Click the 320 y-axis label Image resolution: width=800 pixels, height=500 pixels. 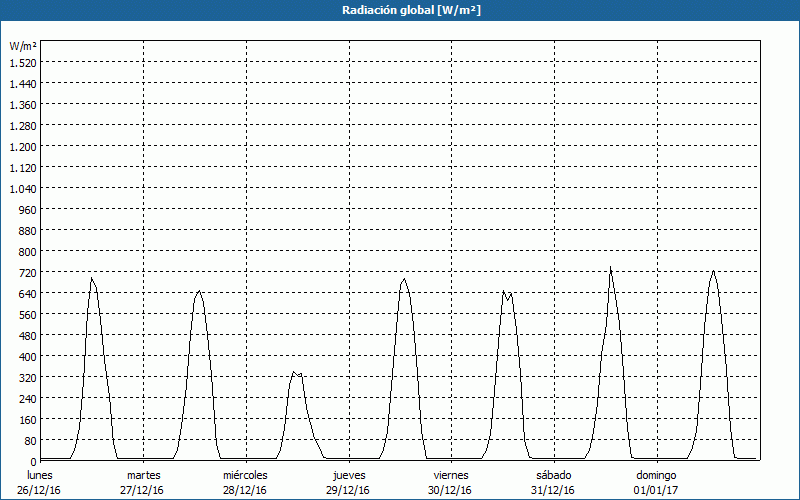point(26,378)
